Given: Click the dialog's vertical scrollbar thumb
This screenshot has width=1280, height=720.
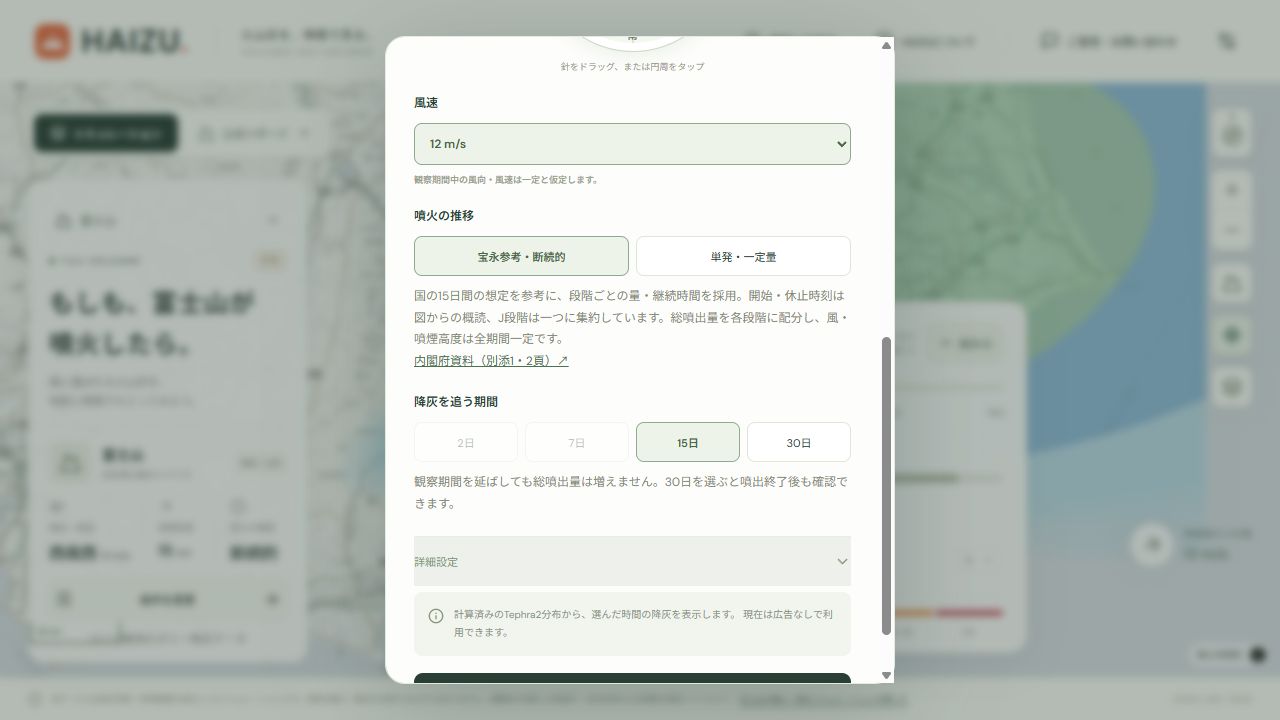Looking at the screenshot, I should click(x=886, y=486).
